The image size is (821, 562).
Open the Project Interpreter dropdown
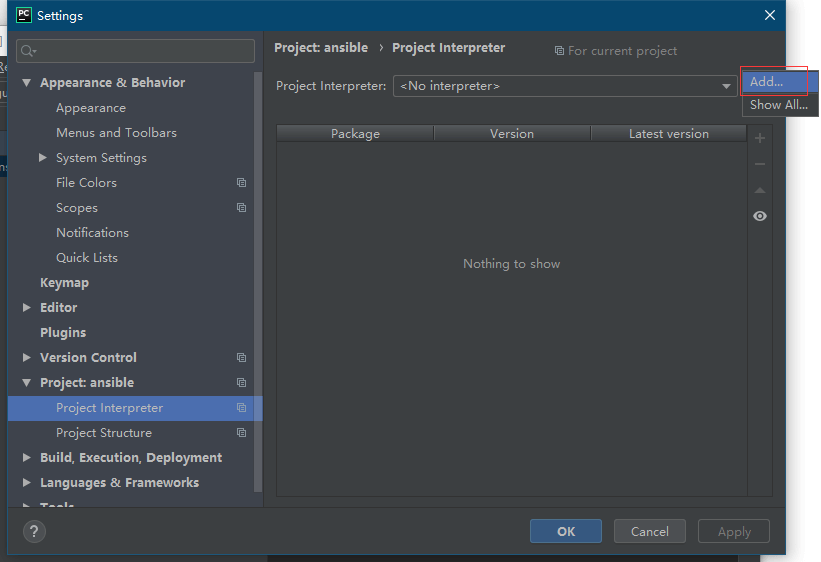point(565,86)
